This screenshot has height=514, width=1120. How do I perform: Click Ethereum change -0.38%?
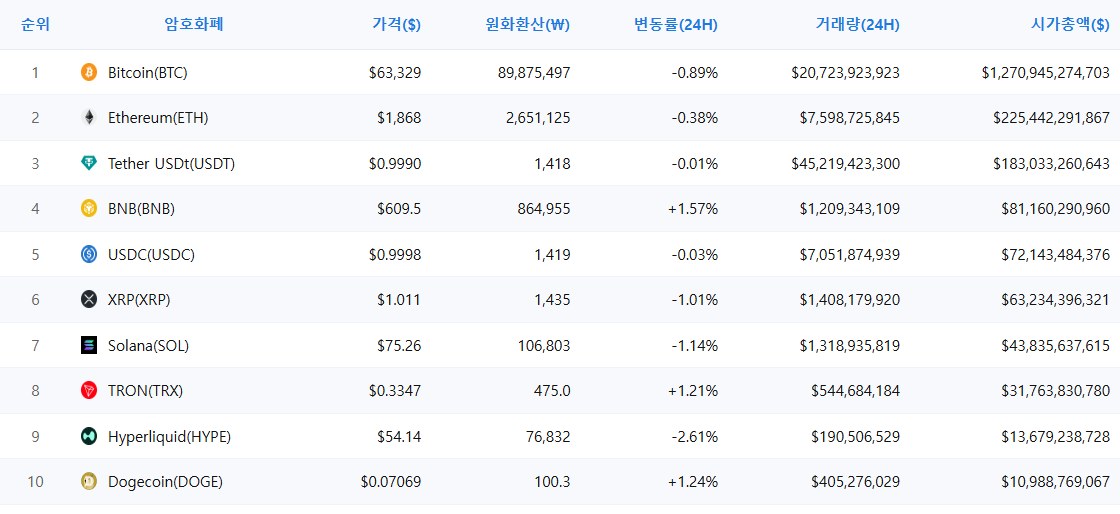(x=695, y=118)
